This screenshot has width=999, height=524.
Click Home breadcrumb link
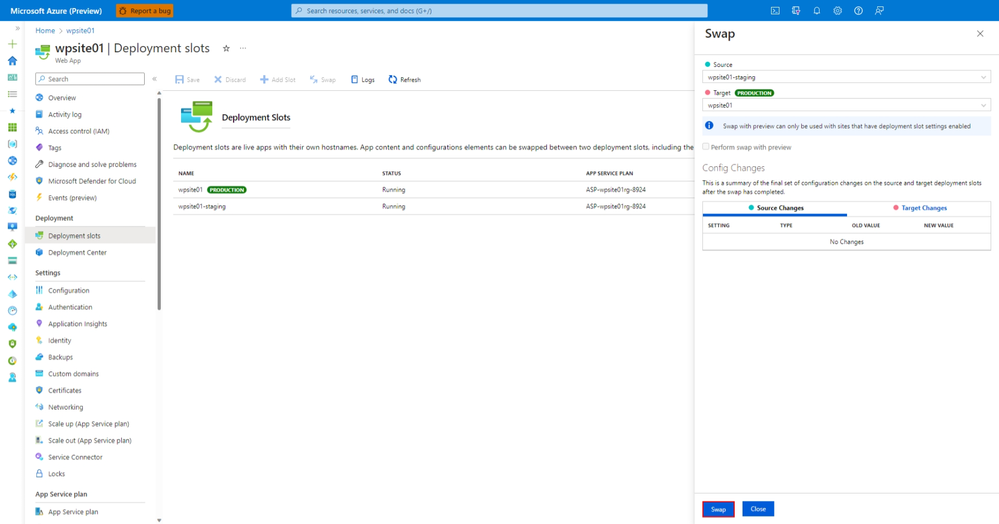(45, 31)
